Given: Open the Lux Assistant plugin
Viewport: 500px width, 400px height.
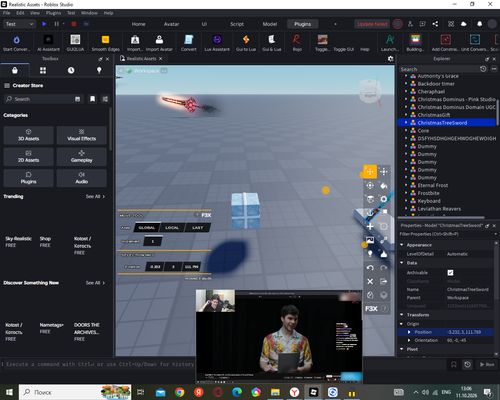Looking at the screenshot, I should (x=217, y=43).
